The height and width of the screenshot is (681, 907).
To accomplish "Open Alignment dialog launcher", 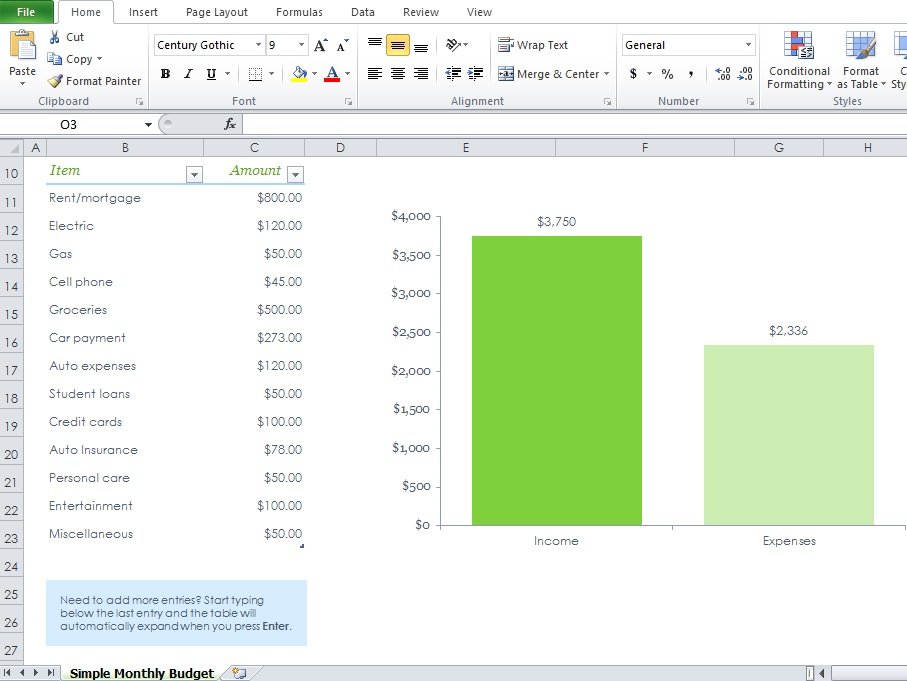I will click(607, 101).
